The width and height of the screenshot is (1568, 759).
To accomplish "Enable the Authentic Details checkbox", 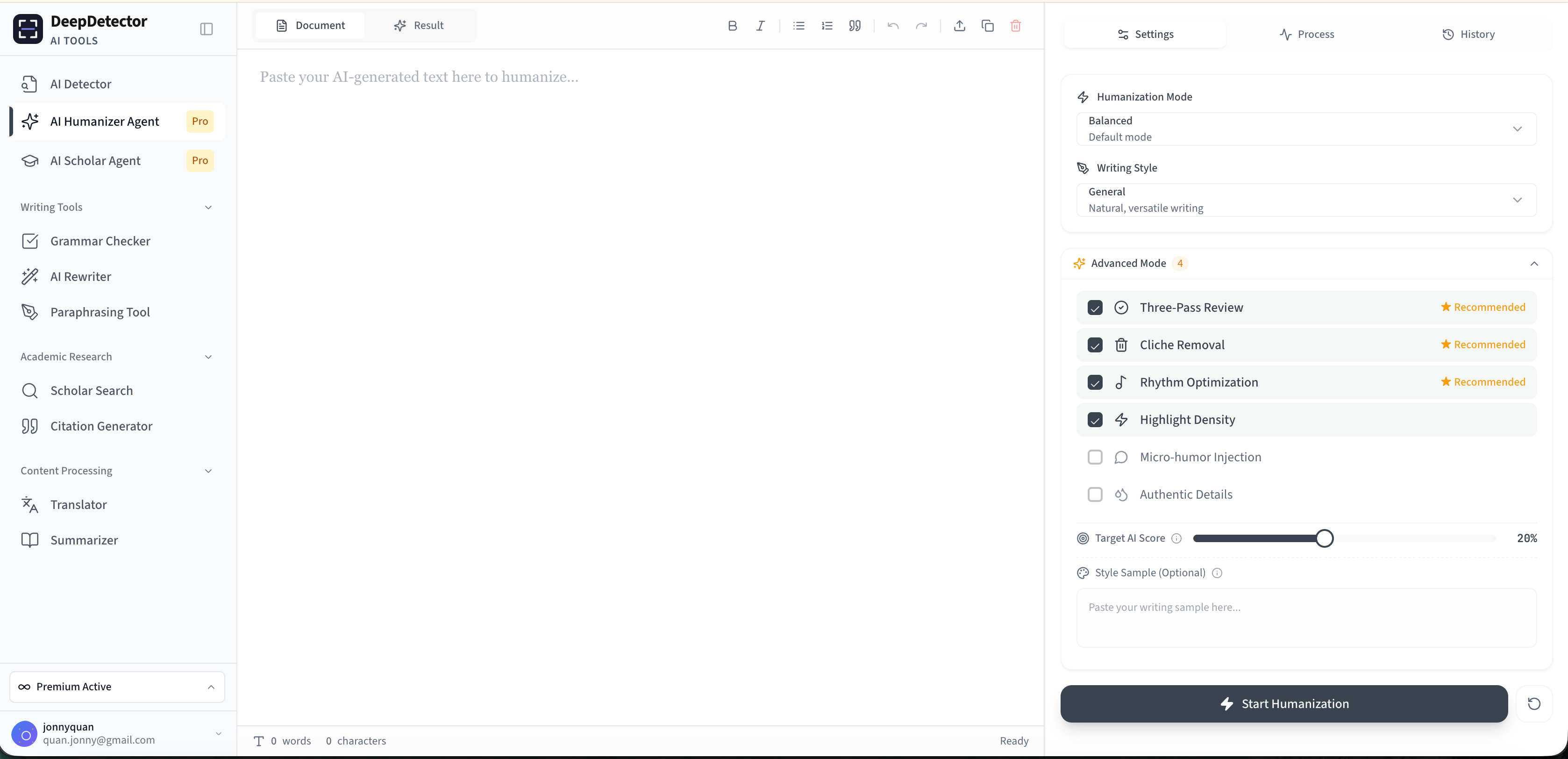I will coord(1094,494).
